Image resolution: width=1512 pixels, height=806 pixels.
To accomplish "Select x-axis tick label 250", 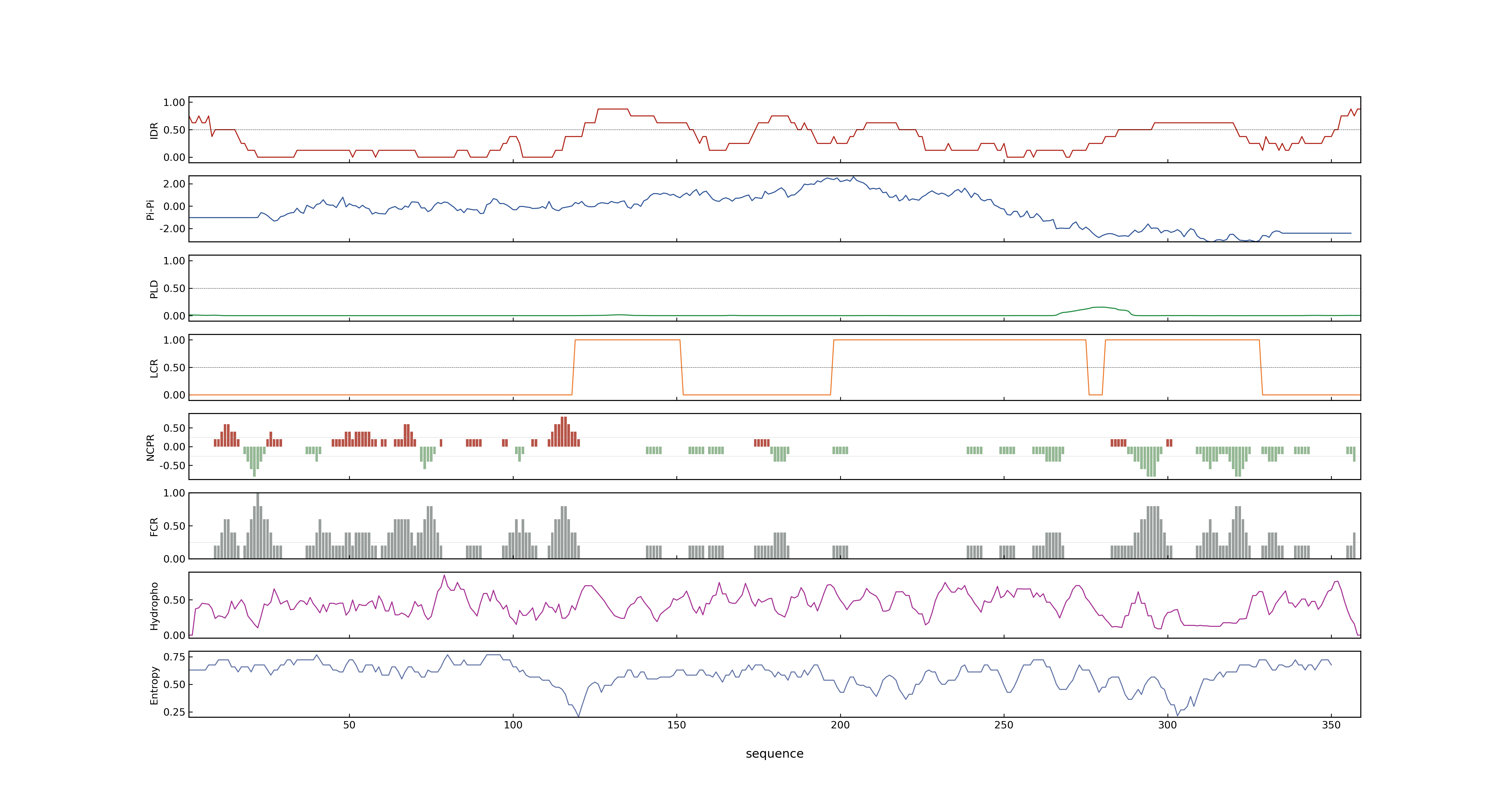I will pyautogui.click(x=1004, y=725).
